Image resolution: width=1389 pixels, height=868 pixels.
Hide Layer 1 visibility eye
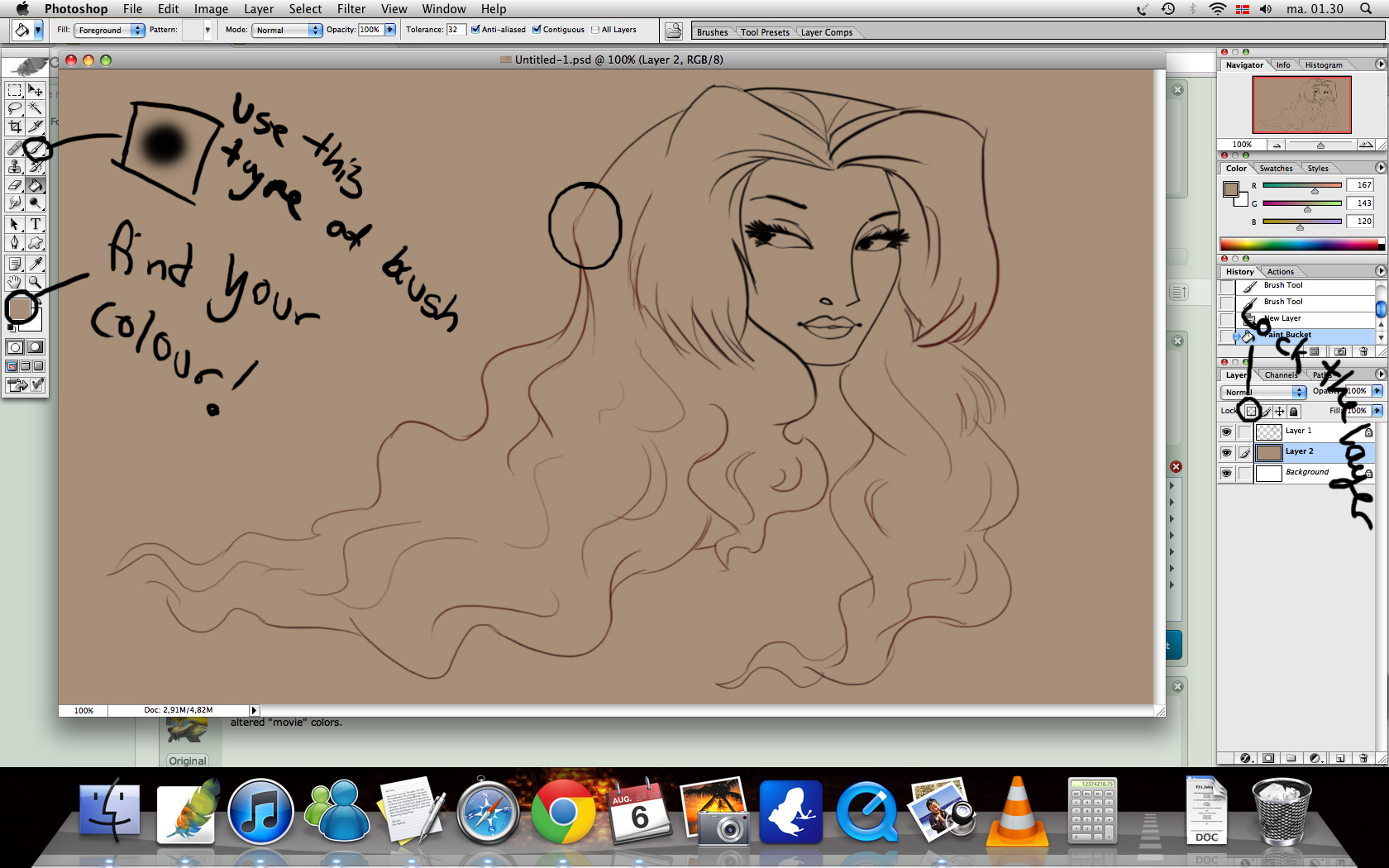(x=1226, y=432)
